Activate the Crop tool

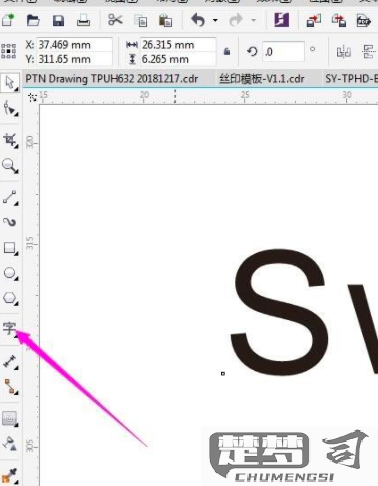[x=10, y=140]
